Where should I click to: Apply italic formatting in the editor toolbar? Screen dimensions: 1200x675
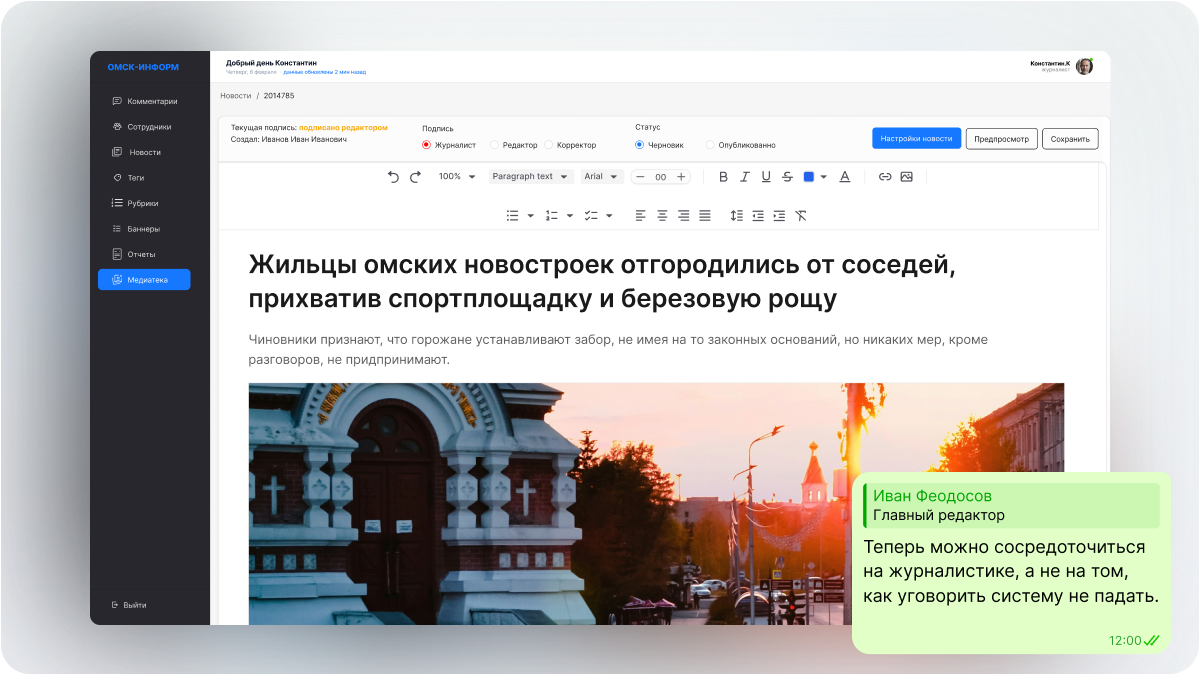click(x=744, y=177)
